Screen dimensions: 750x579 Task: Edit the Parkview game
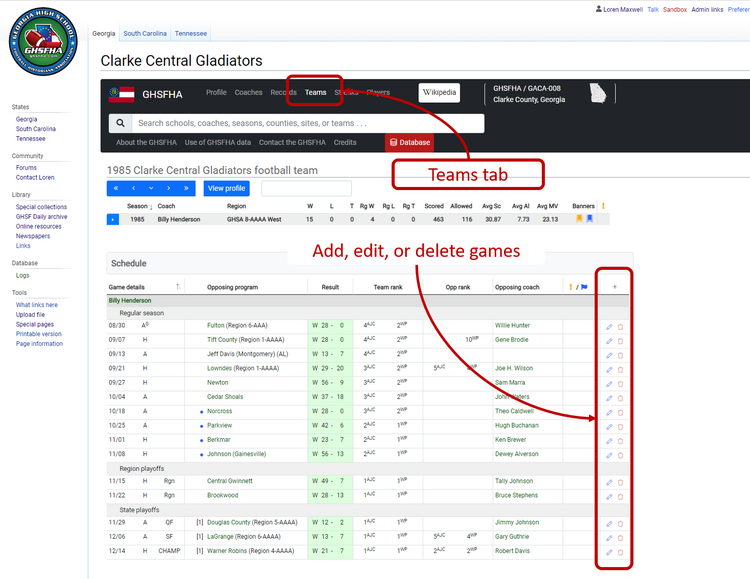609,427
